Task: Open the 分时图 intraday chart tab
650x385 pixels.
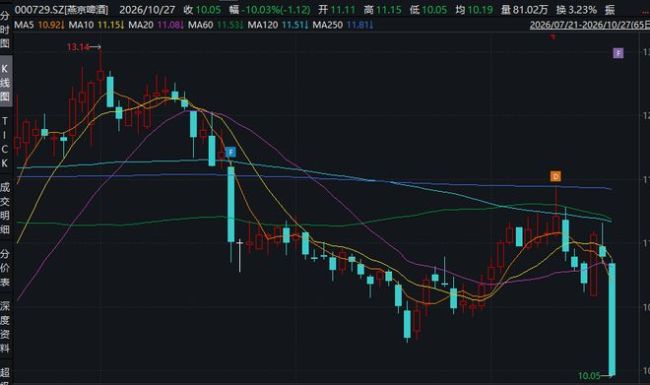Action: pos(5,30)
